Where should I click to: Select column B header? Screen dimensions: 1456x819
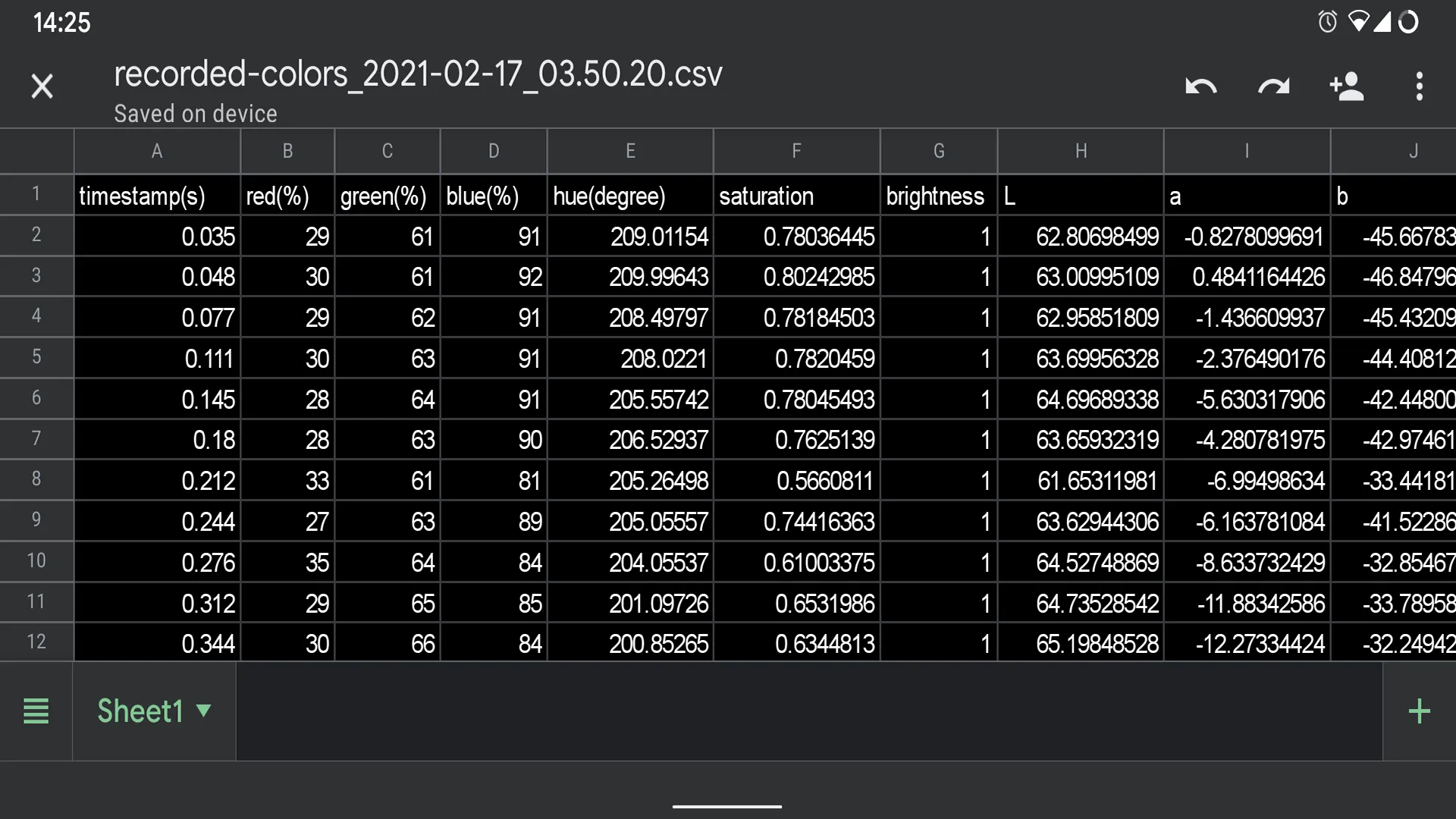[287, 151]
